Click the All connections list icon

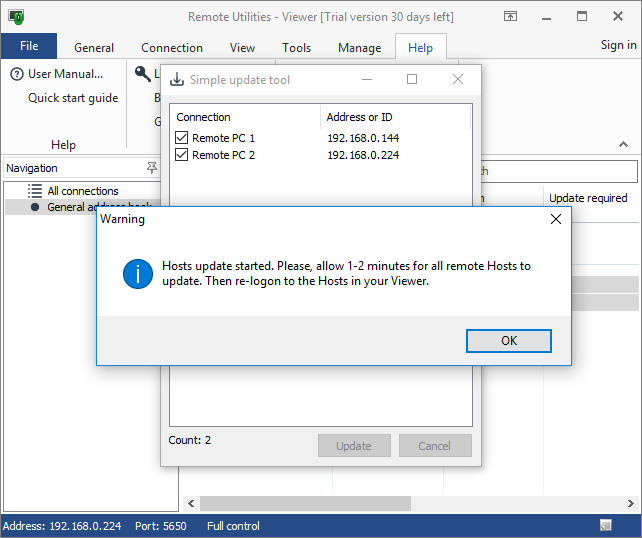(x=35, y=191)
